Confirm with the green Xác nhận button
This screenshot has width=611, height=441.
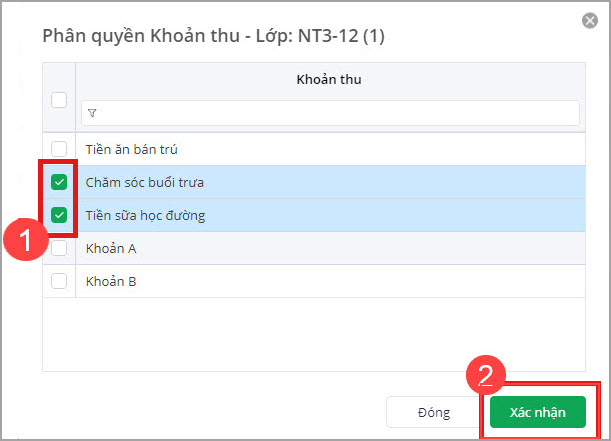click(537, 412)
